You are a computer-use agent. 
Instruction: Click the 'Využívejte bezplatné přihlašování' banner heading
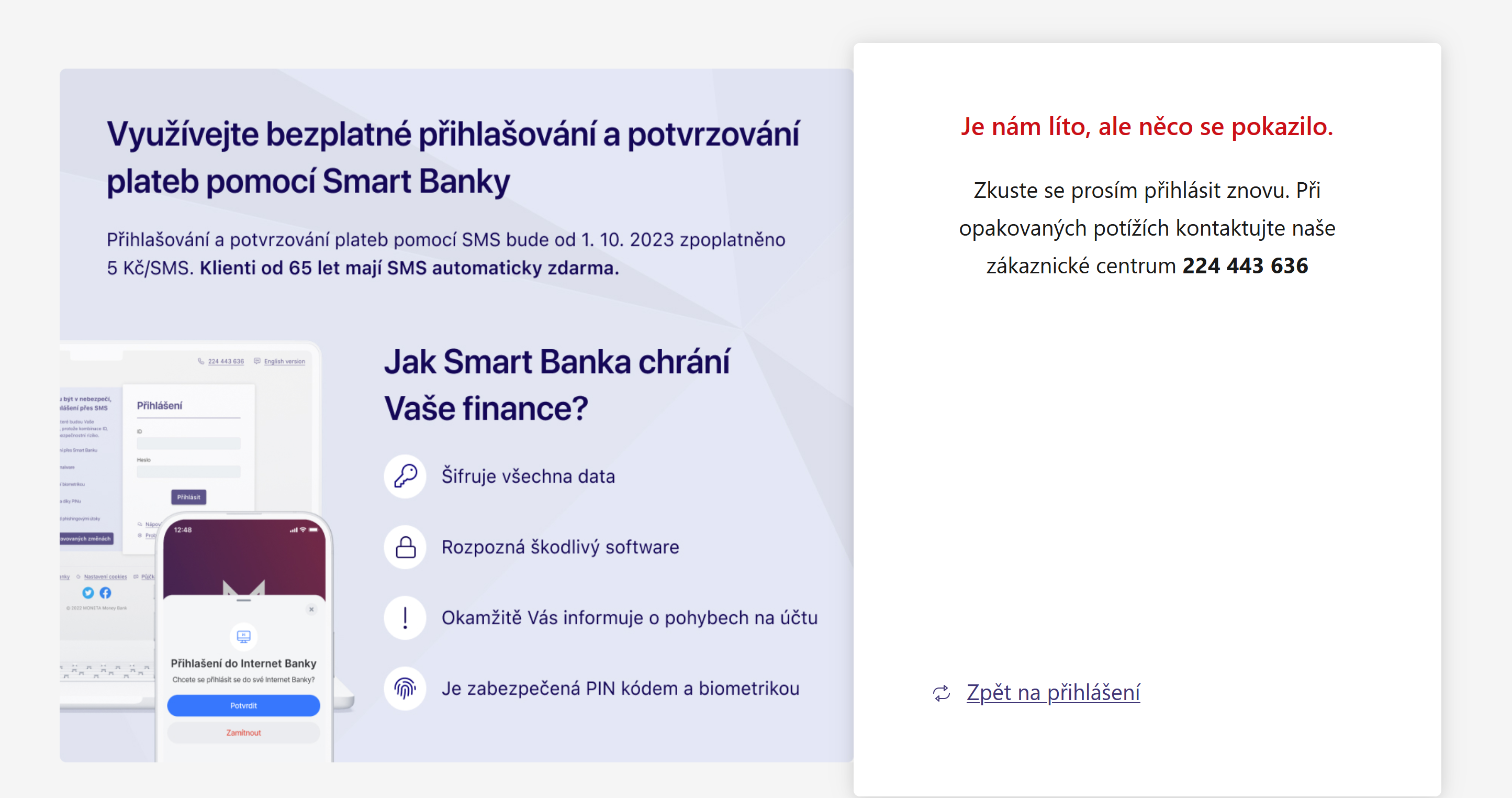pos(453,157)
